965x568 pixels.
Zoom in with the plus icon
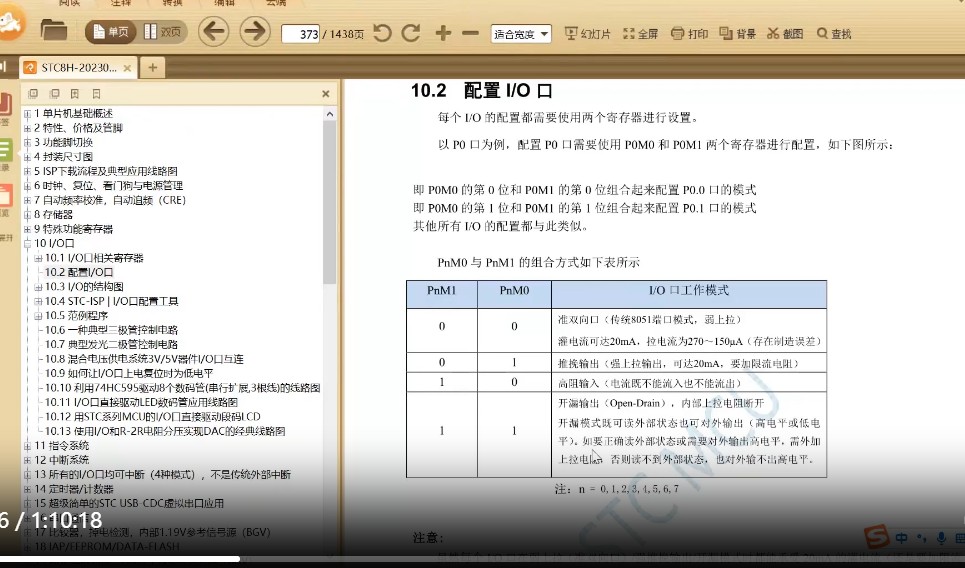[443, 33]
